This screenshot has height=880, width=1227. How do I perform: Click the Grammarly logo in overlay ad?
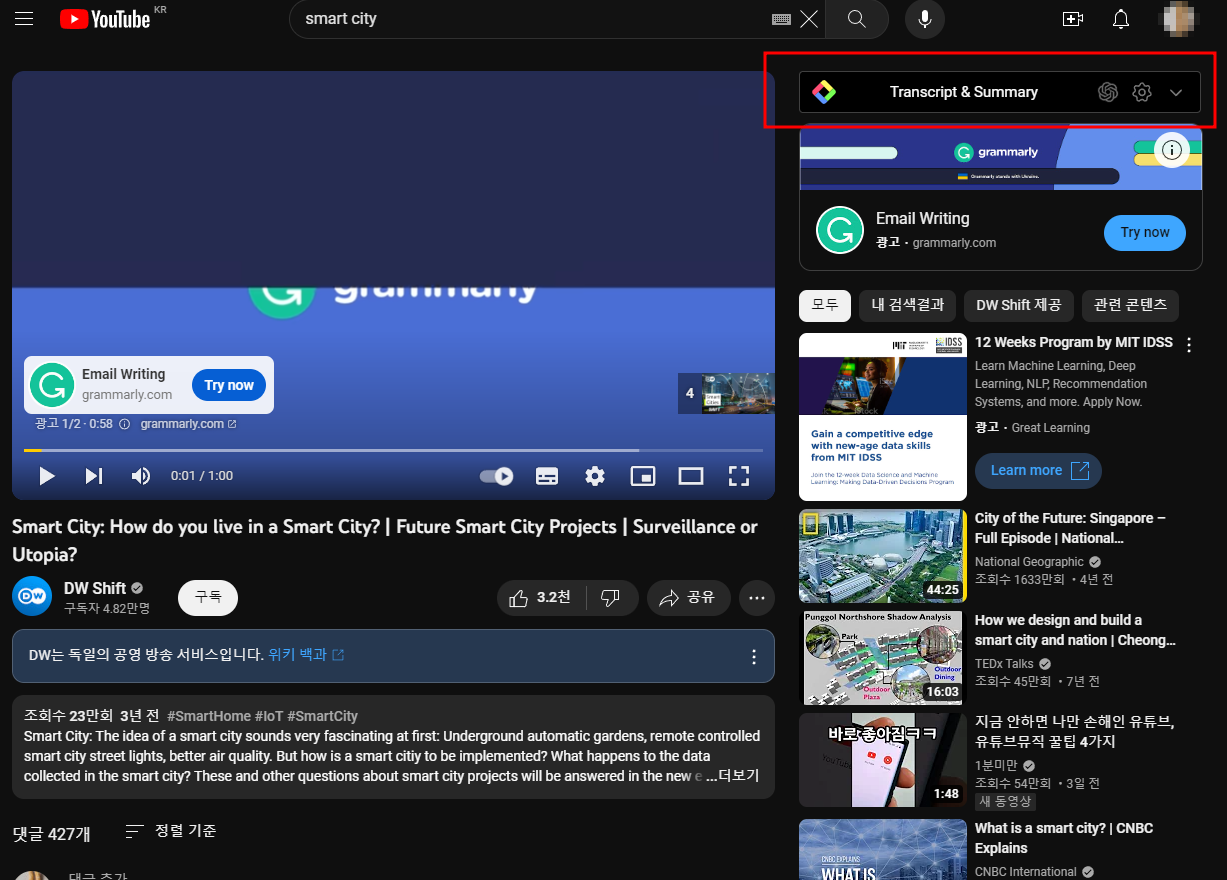[x=52, y=385]
